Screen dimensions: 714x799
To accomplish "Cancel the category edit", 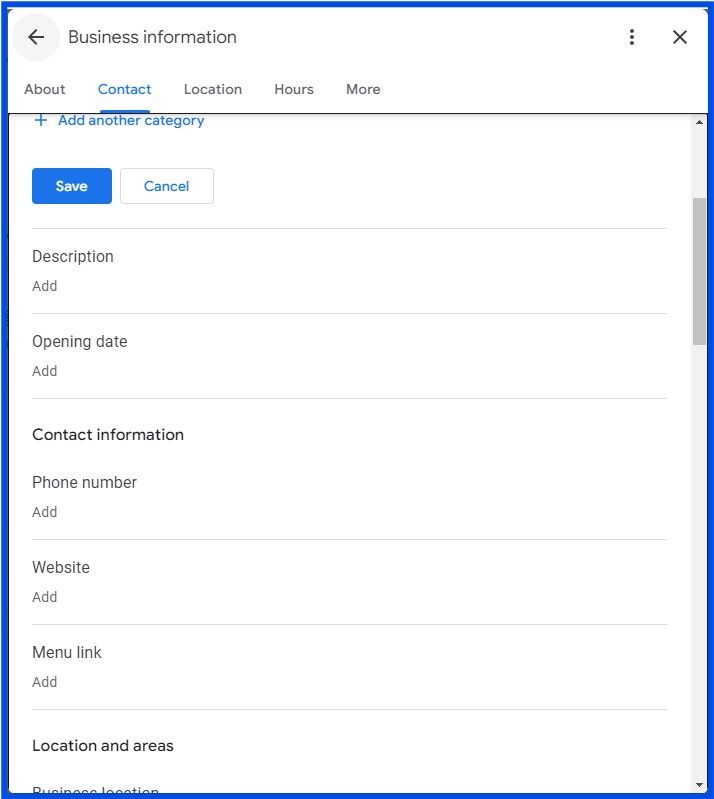I will point(167,186).
